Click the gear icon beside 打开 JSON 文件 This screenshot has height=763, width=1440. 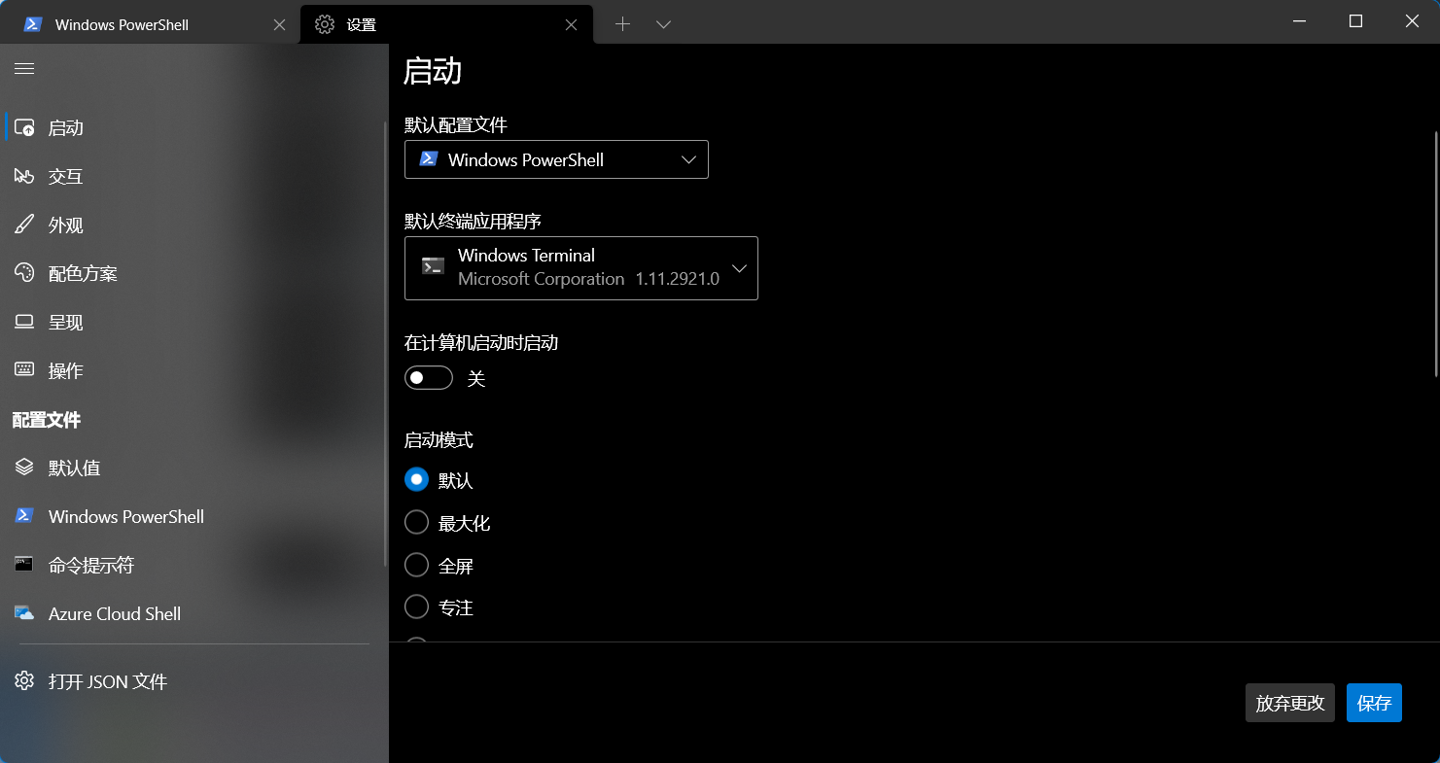point(24,681)
